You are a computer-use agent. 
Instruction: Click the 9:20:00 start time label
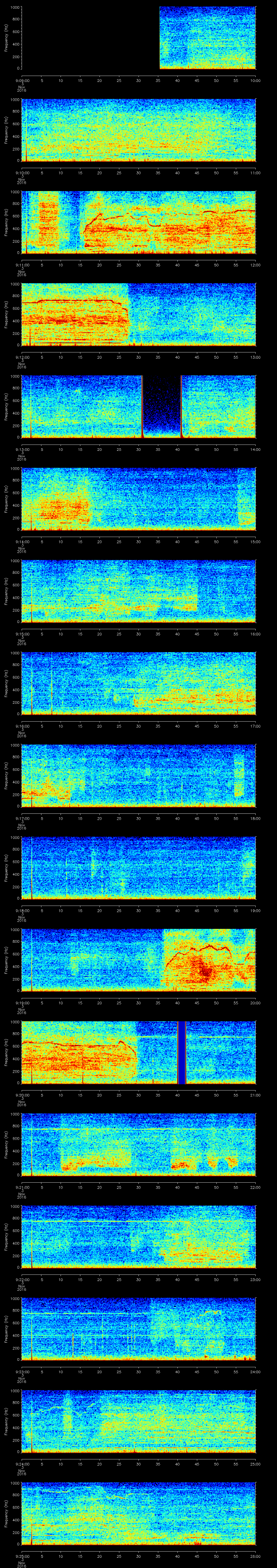(22, 1095)
